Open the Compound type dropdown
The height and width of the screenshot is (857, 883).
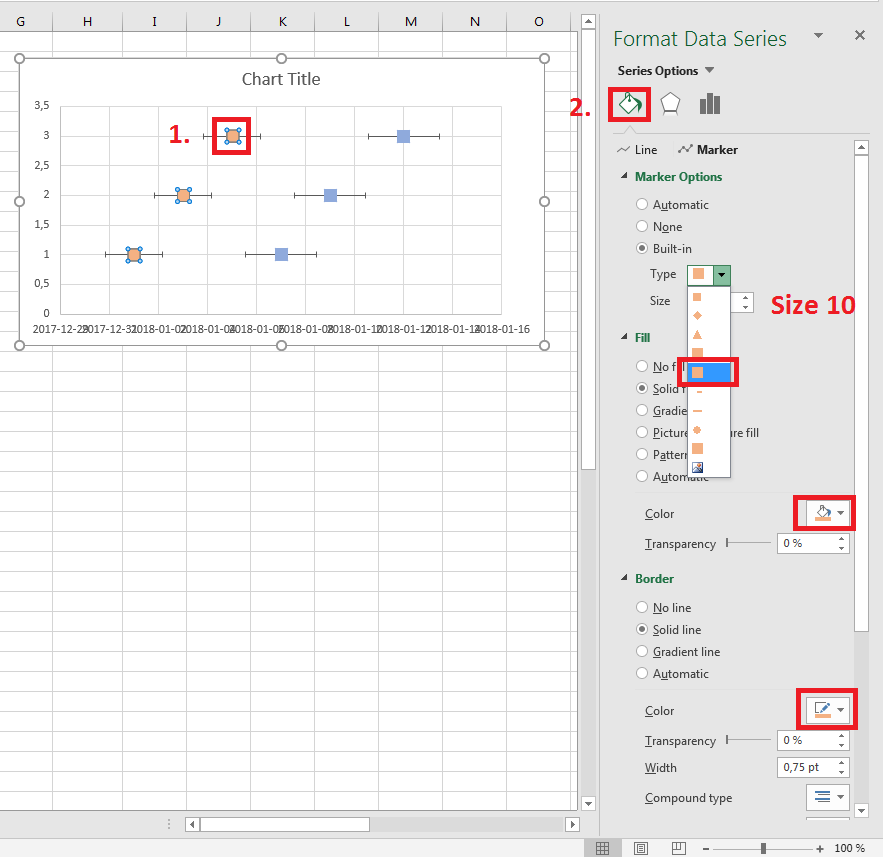[x=827, y=797]
